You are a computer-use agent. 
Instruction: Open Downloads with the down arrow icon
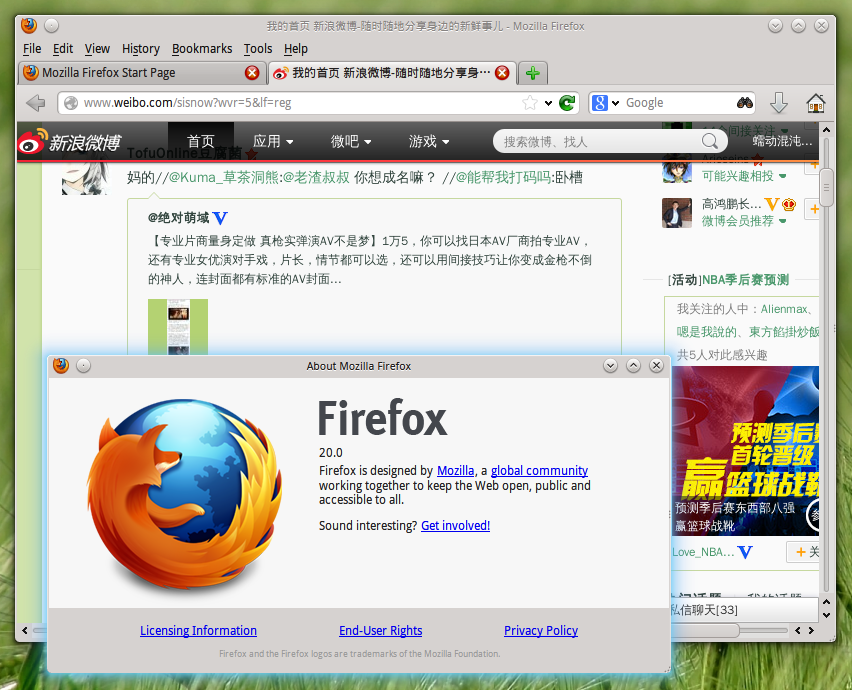pos(779,103)
